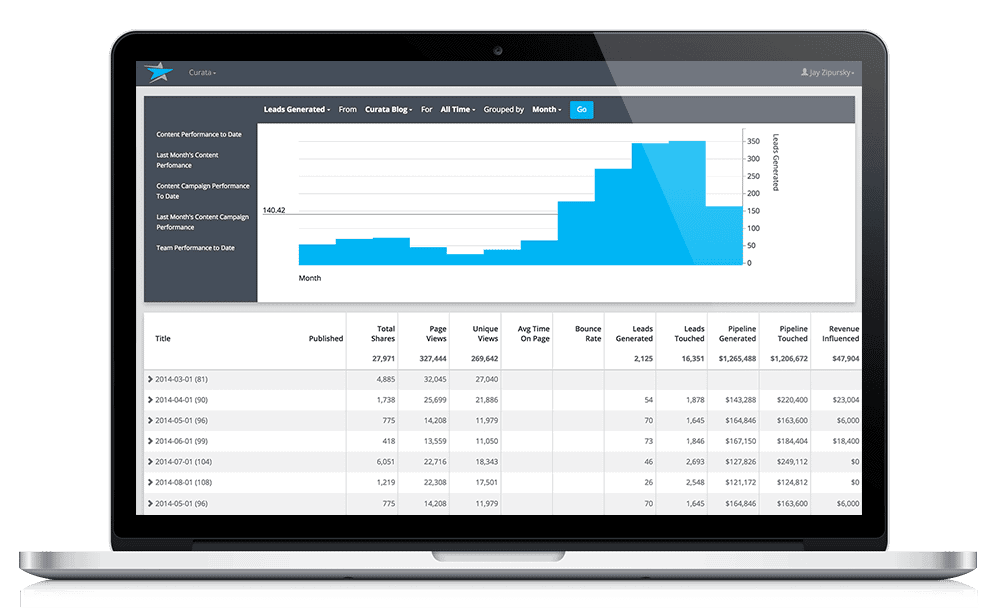Click the tallest bar in the chart
1000x612 pixels.
(687, 202)
